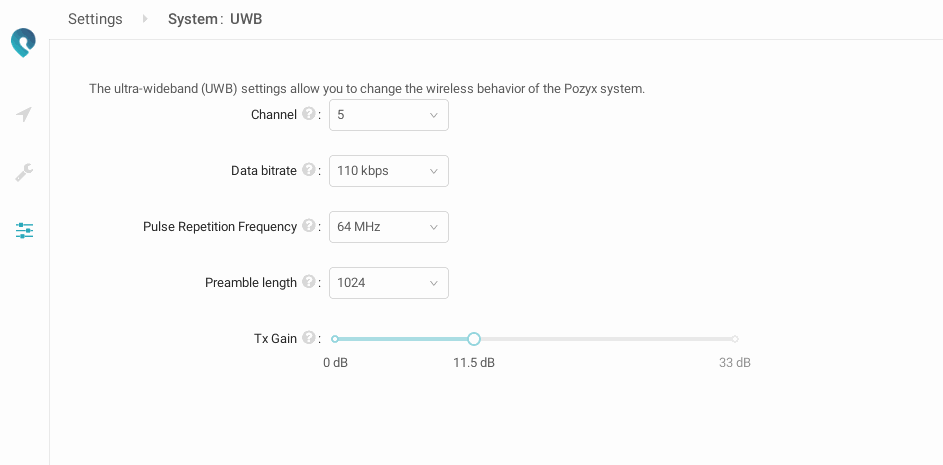Screen dimensions: 943x465
Task: Expand the Data bitrate dropdown
Action: coord(388,171)
